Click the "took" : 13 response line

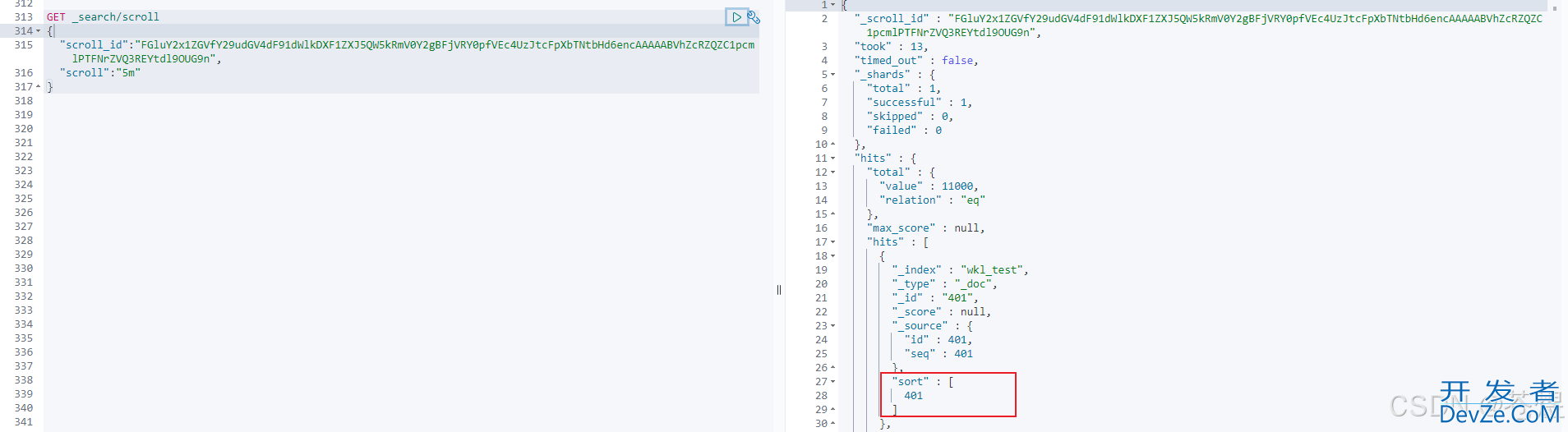point(891,47)
